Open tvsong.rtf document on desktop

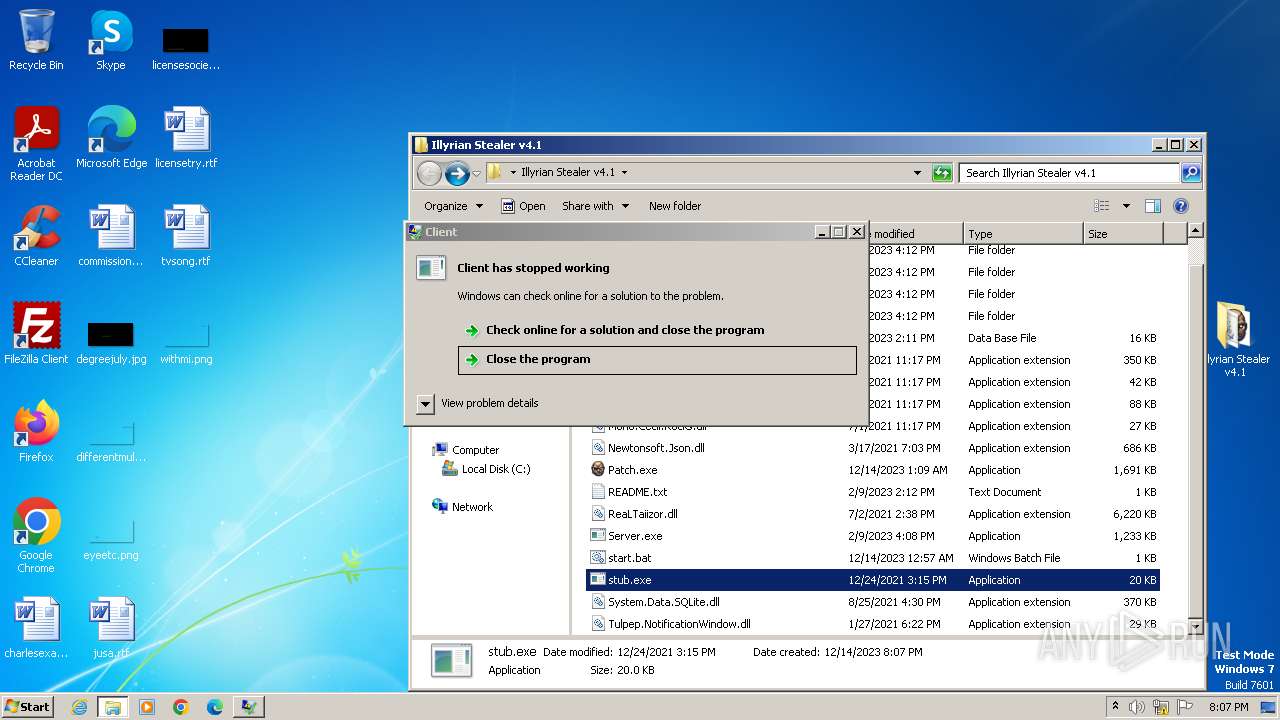click(x=186, y=236)
